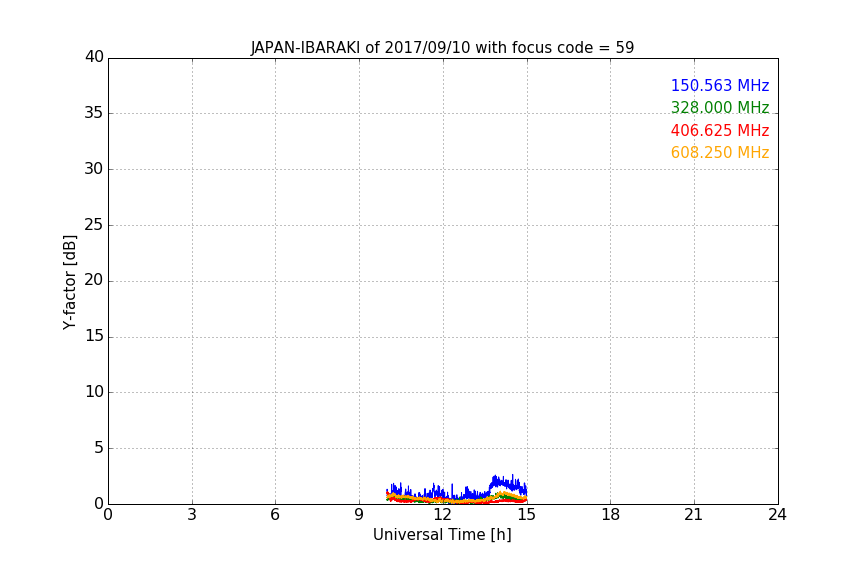Click y-axis tick value 5
864x576 pixels.
pyautogui.click(x=99, y=448)
